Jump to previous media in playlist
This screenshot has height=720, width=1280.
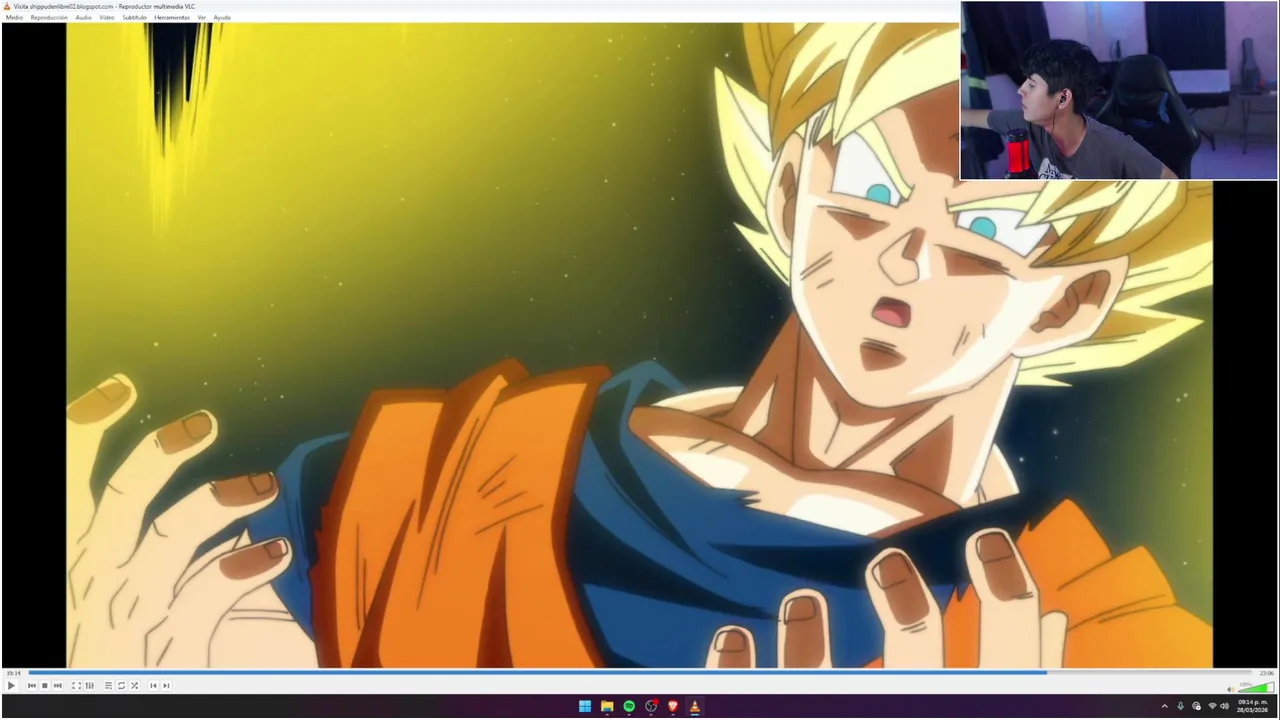tap(32, 685)
